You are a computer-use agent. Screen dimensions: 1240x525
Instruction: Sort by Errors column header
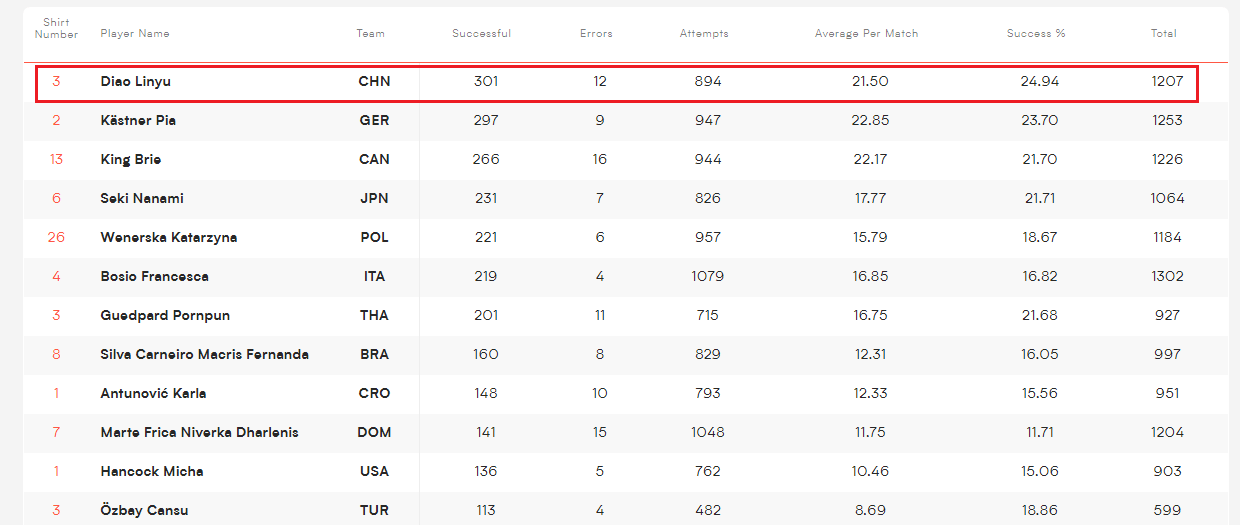point(596,33)
